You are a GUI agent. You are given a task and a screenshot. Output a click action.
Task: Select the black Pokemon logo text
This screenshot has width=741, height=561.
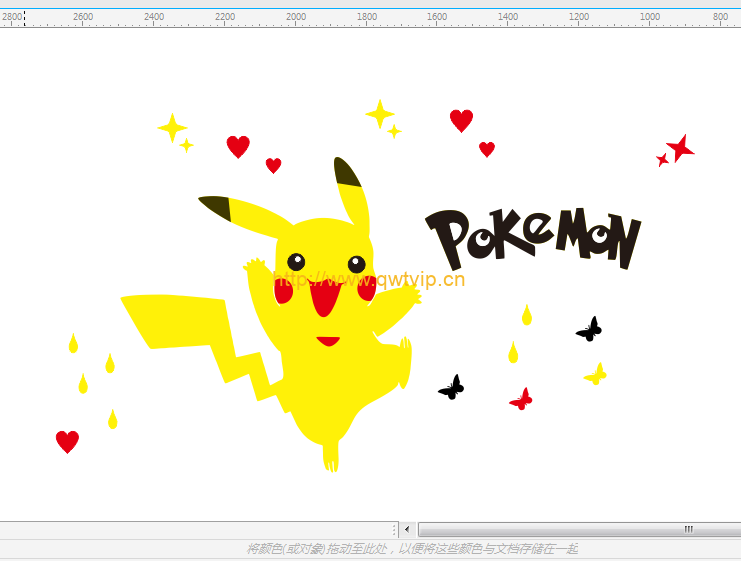[533, 239]
